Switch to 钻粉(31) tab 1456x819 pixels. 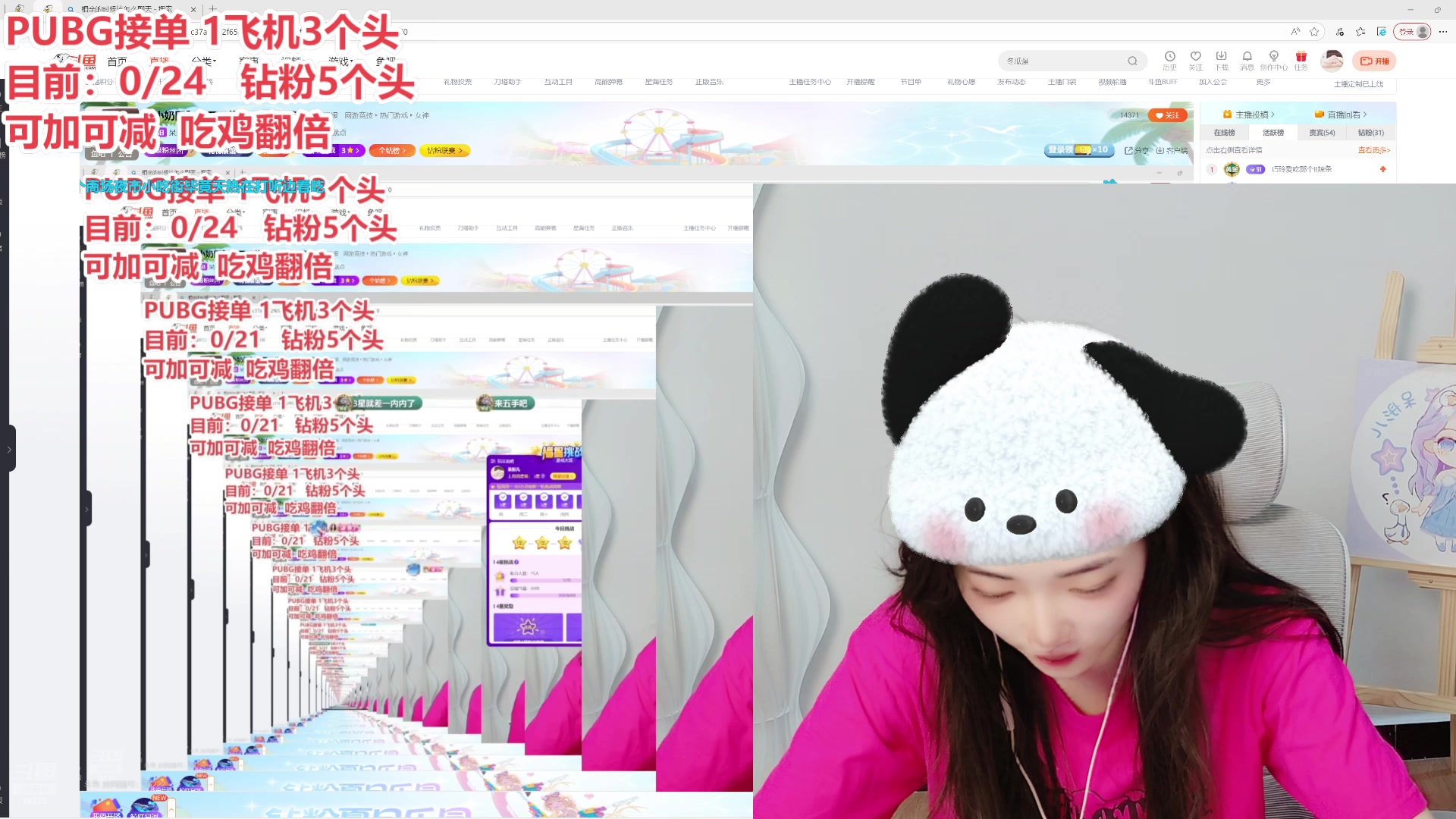[1370, 133]
